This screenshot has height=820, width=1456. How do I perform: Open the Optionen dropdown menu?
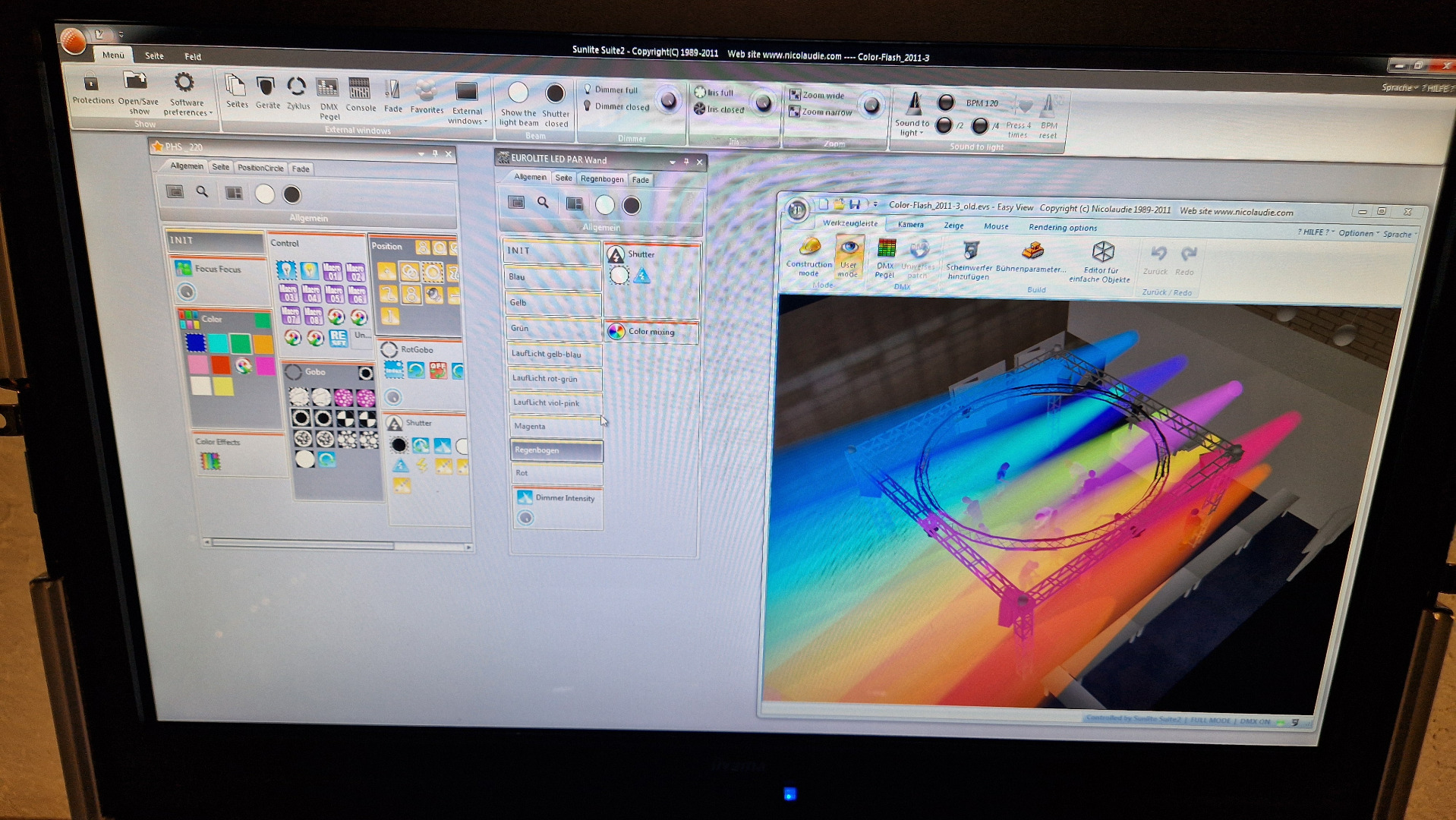tap(1357, 233)
